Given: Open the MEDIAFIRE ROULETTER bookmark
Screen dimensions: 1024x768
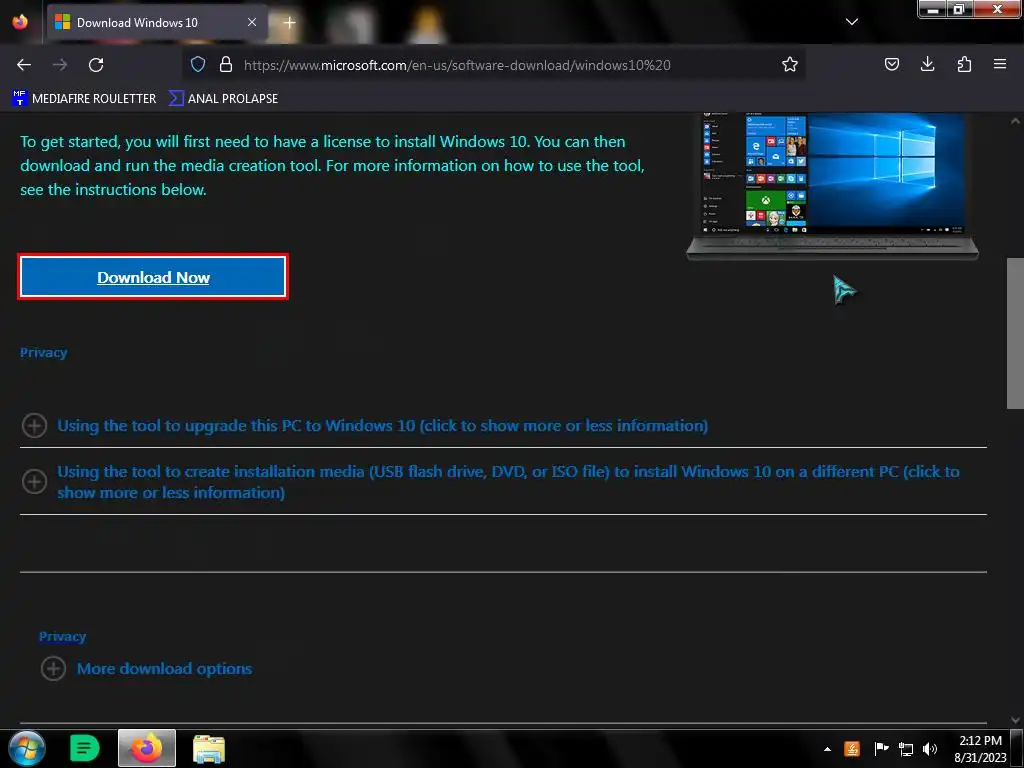Looking at the screenshot, I should (x=84, y=99).
